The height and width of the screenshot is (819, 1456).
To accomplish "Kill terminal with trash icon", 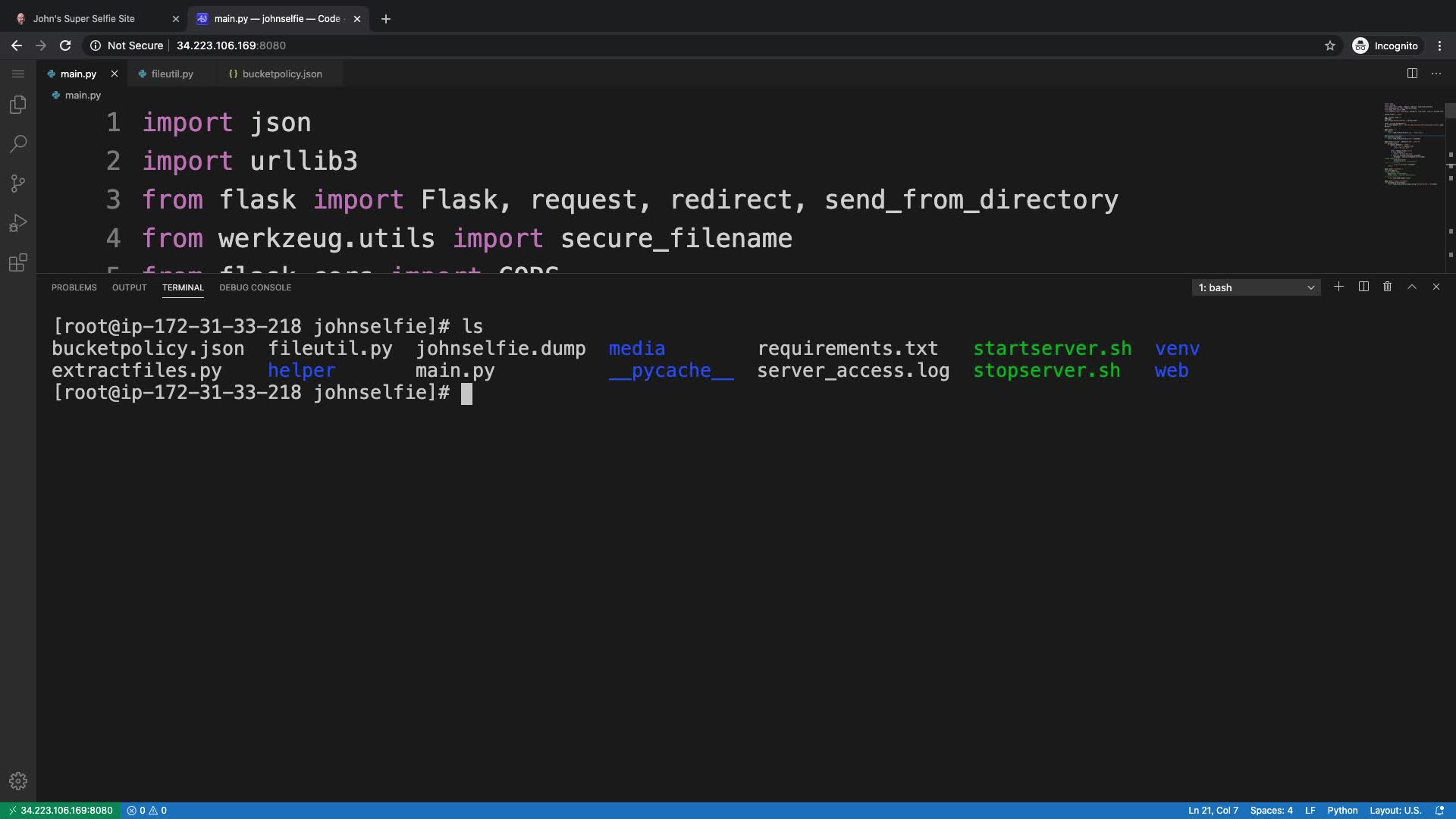I will click(1387, 287).
